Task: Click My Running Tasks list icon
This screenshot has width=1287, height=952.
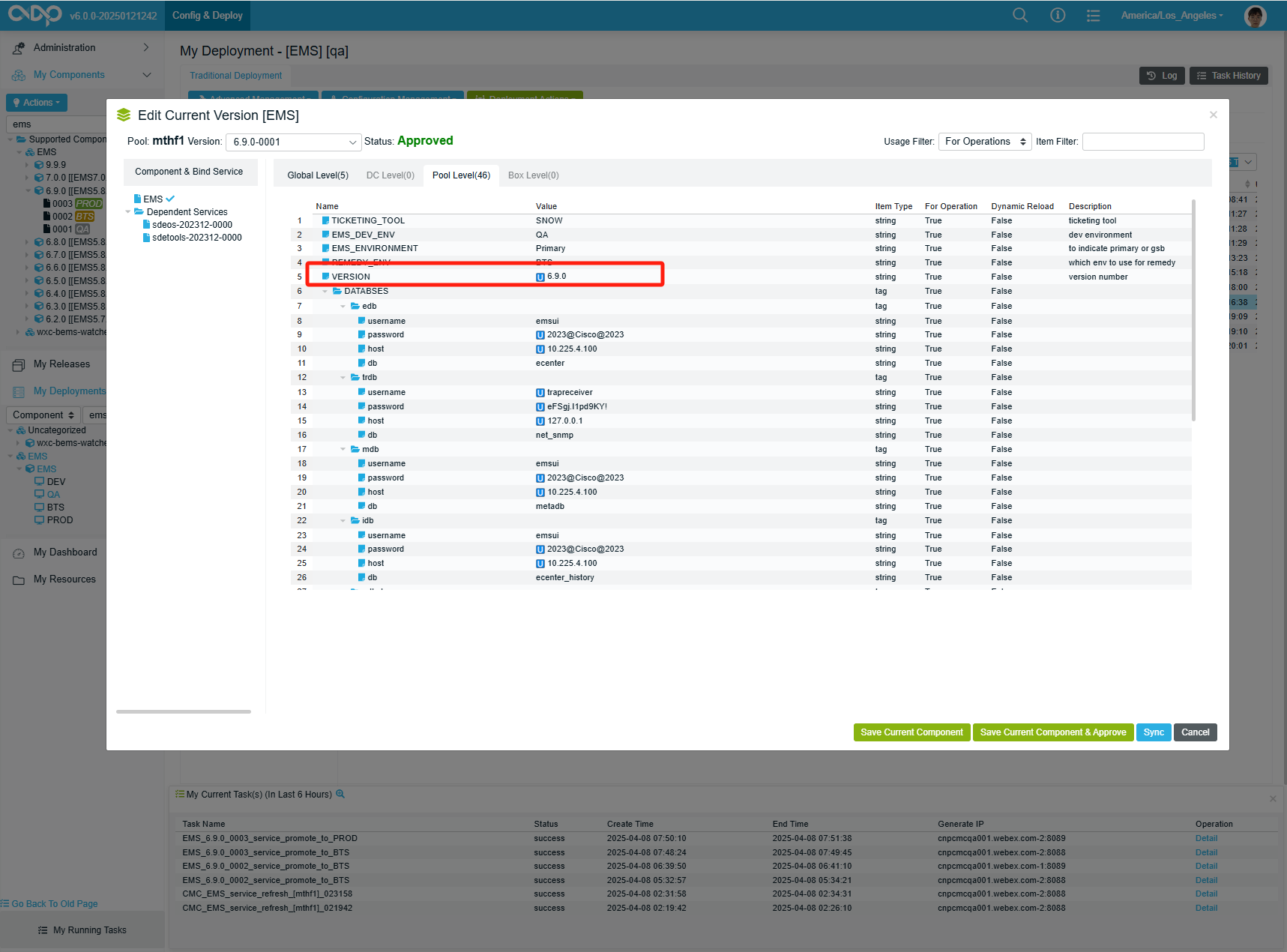Action: click(x=43, y=930)
